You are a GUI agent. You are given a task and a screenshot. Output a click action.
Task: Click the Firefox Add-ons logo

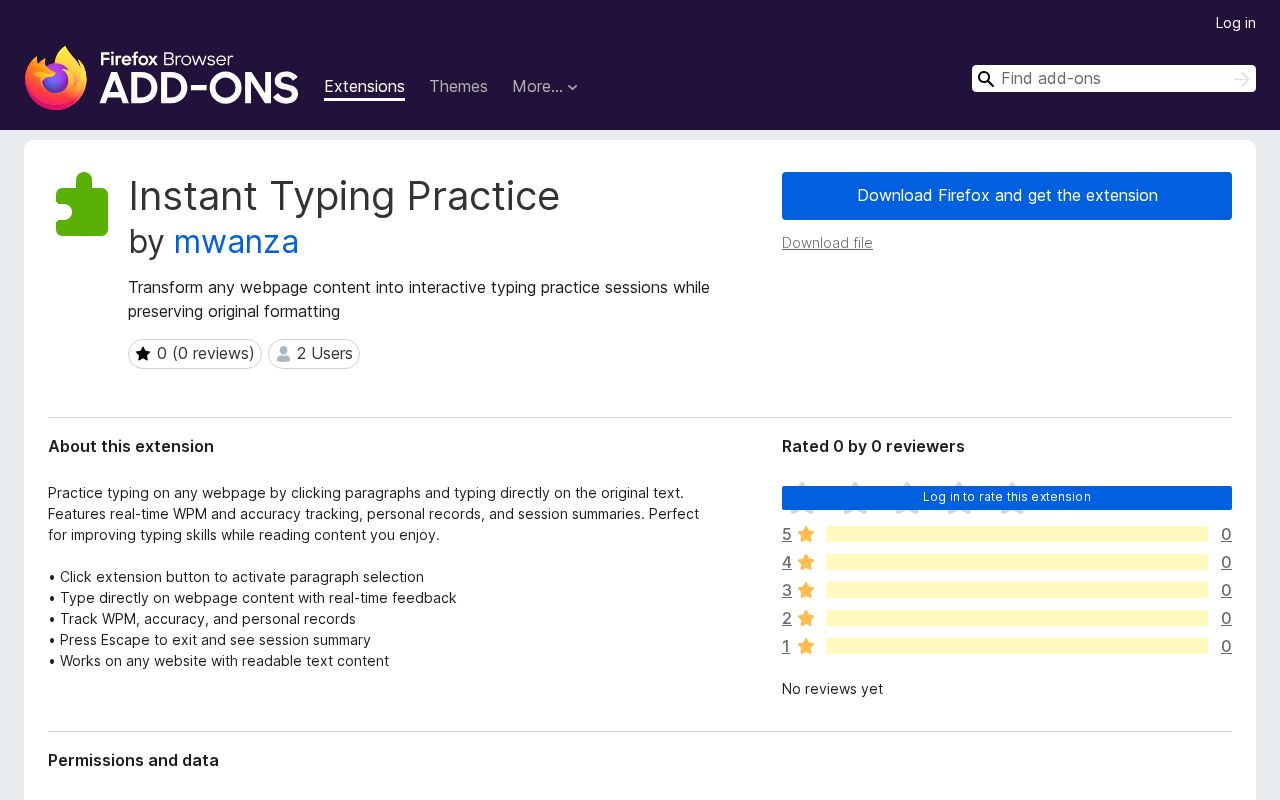tap(161, 78)
